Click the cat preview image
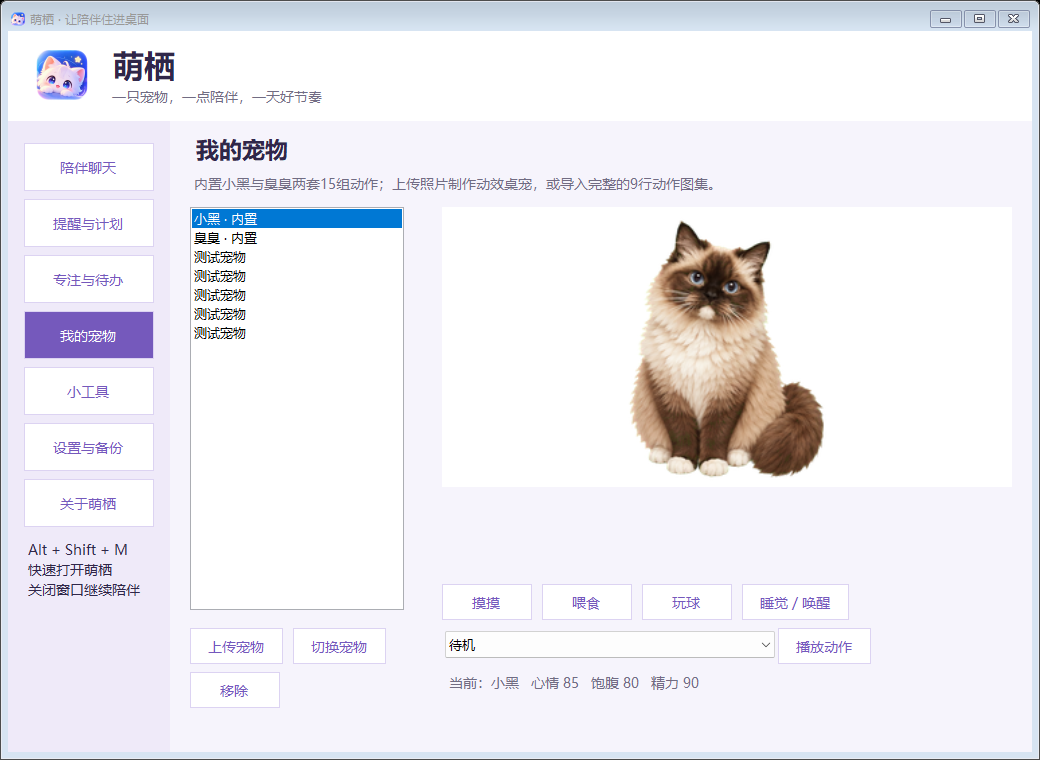Image resolution: width=1040 pixels, height=760 pixels. click(725, 349)
